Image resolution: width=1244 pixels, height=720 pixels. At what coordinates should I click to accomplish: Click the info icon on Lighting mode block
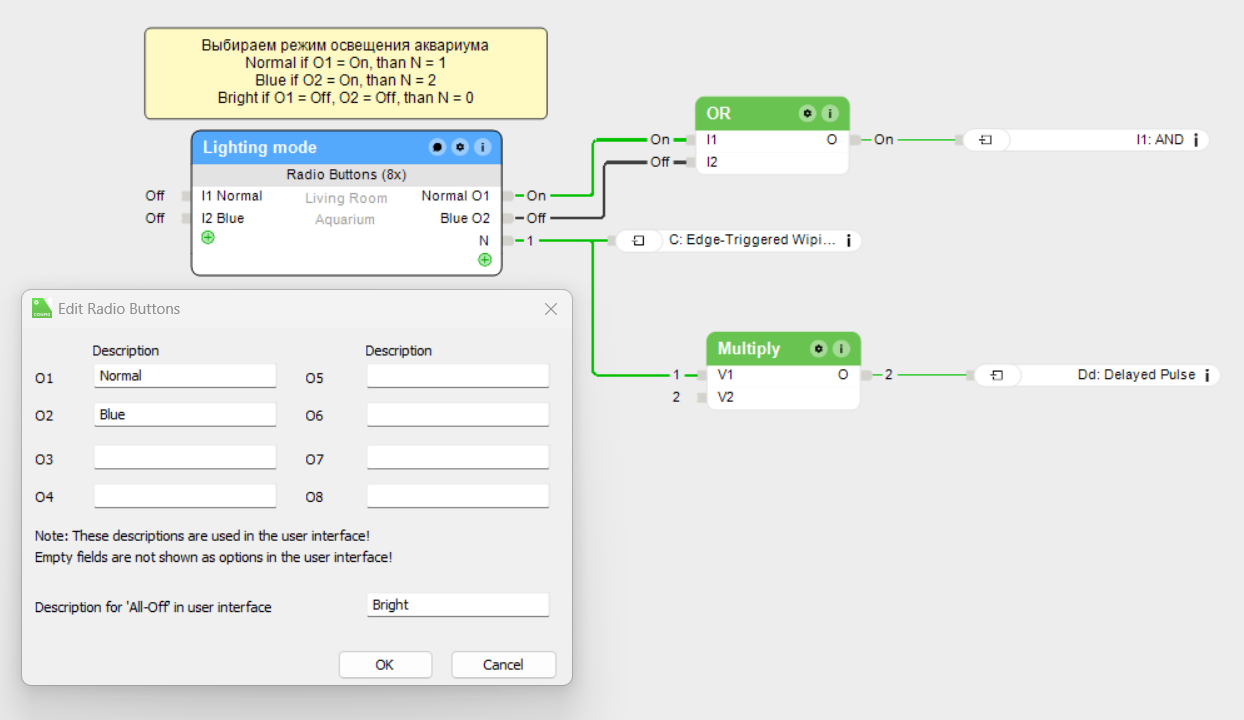click(482, 147)
